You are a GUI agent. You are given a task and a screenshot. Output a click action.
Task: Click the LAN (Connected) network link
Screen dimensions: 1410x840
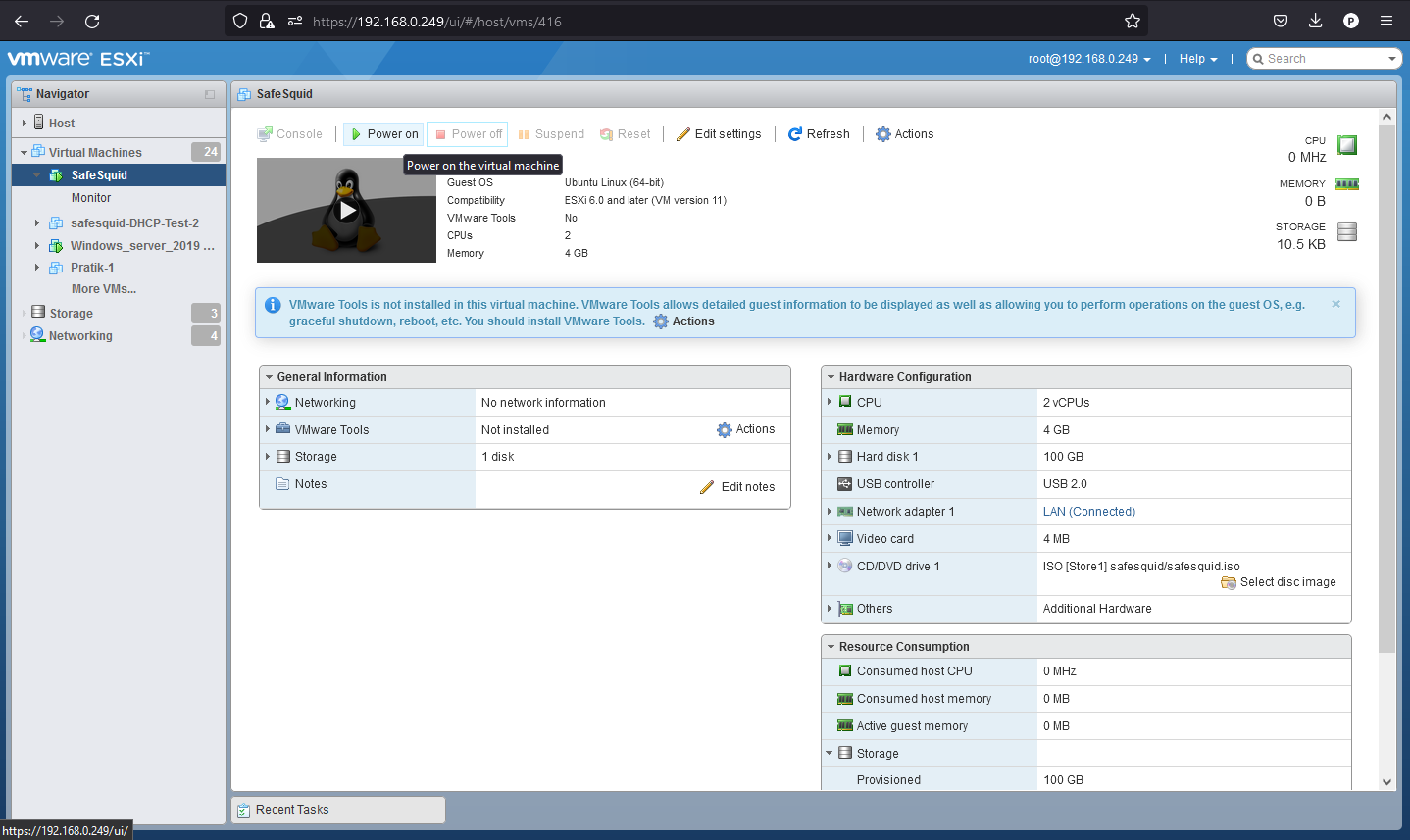(x=1089, y=512)
